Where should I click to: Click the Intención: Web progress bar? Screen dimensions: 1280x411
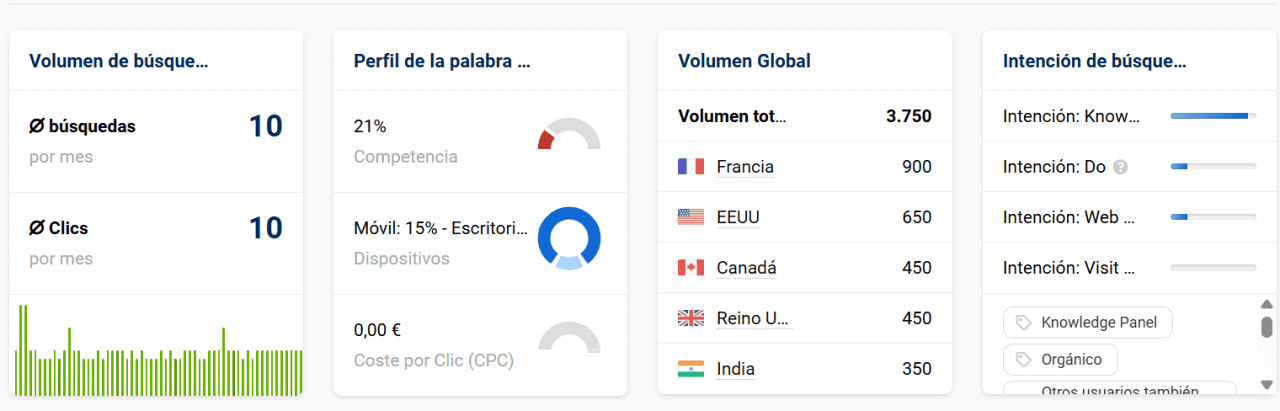[1213, 217]
